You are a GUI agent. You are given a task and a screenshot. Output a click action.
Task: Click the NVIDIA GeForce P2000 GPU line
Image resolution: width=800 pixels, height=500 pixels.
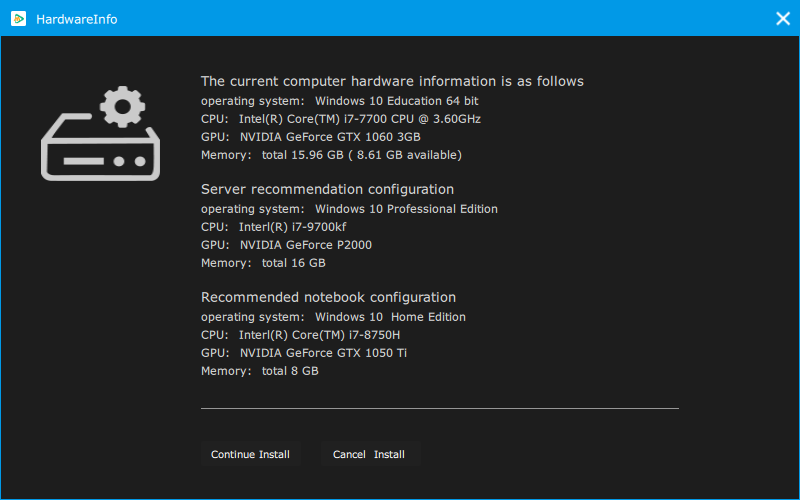(x=286, y=245)
